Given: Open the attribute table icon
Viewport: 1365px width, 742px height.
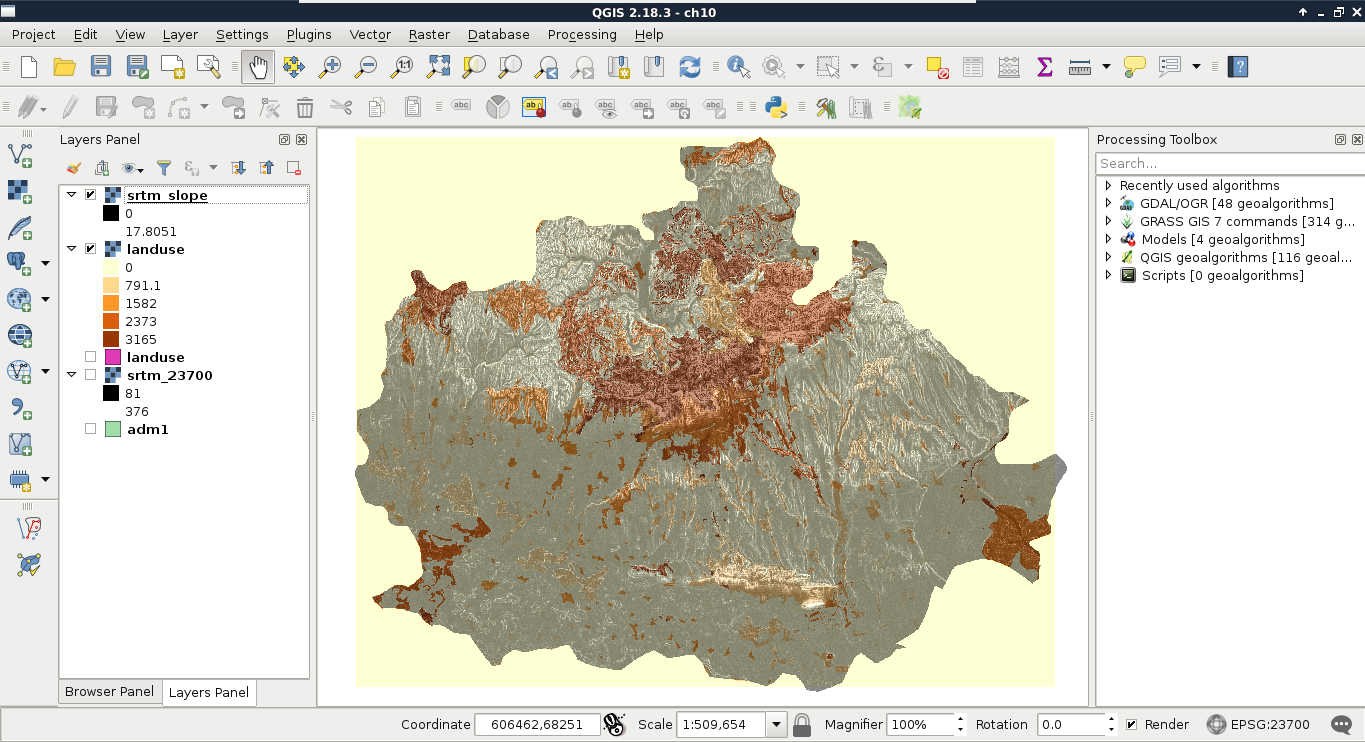Looking at the screenshot, I should click(x=972, y=67).
